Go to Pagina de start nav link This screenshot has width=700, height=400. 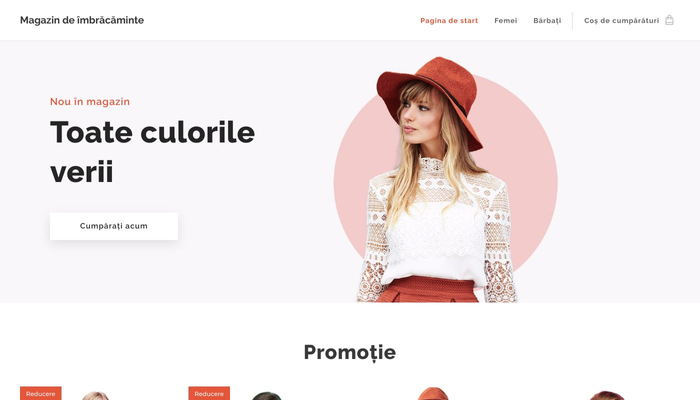coord(449,21)
